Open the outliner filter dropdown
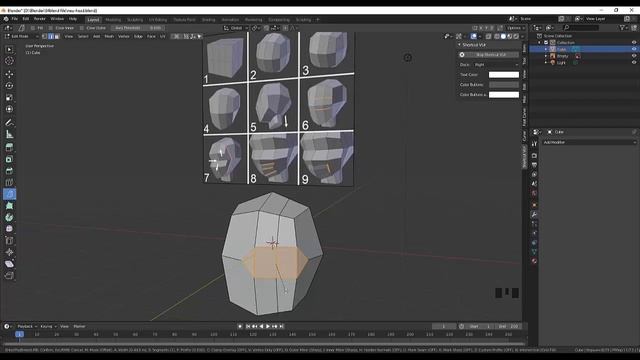 (623, 27)
